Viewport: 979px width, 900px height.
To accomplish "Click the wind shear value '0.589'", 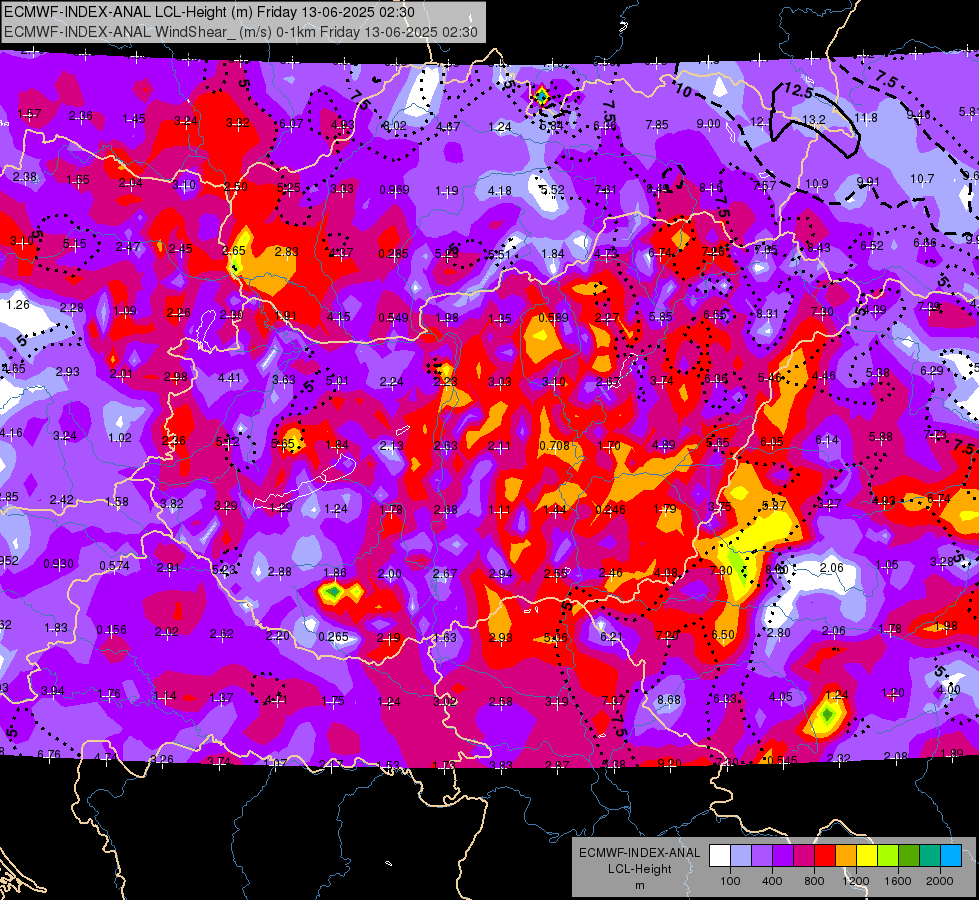I will pyautogui.click(x=553, y=317).
